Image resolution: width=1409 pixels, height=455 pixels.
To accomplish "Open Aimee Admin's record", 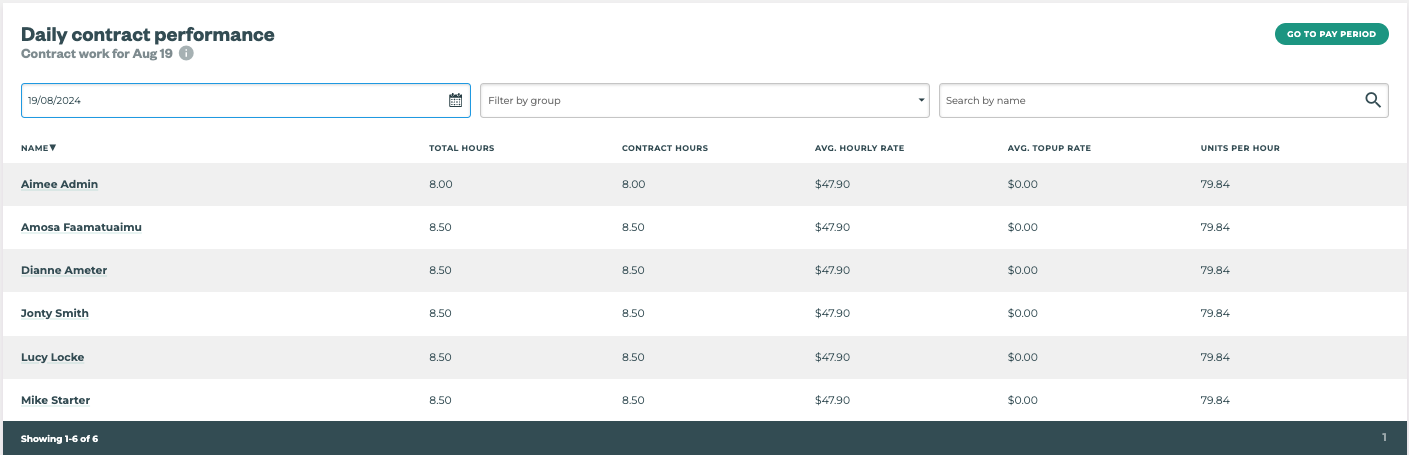I will [59, 184].
